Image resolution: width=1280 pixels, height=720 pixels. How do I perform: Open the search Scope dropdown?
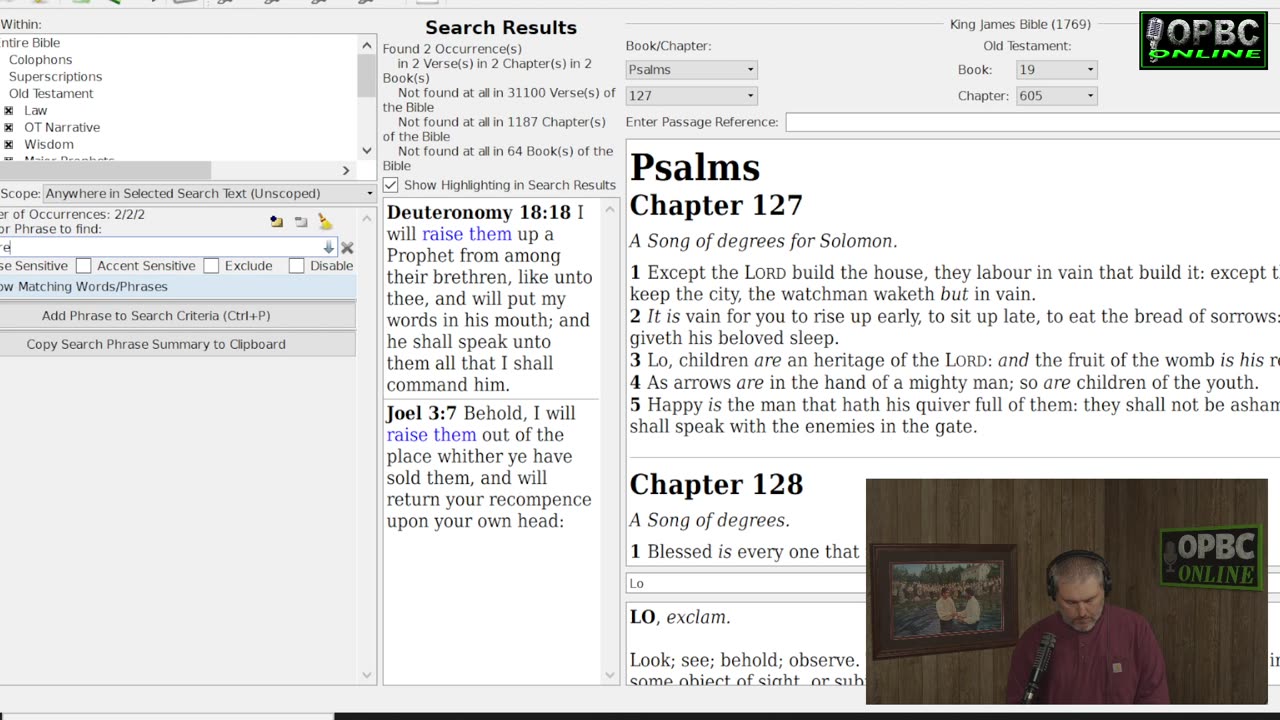coord(209,193)
